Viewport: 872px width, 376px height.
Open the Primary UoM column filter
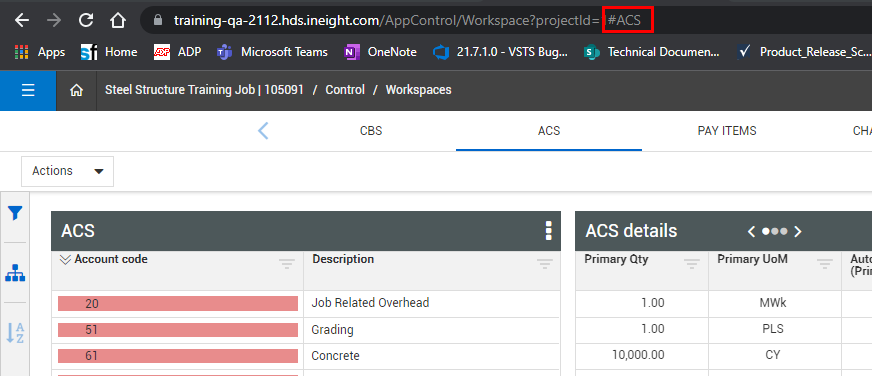pyautogui.click(x=825, y=264)
